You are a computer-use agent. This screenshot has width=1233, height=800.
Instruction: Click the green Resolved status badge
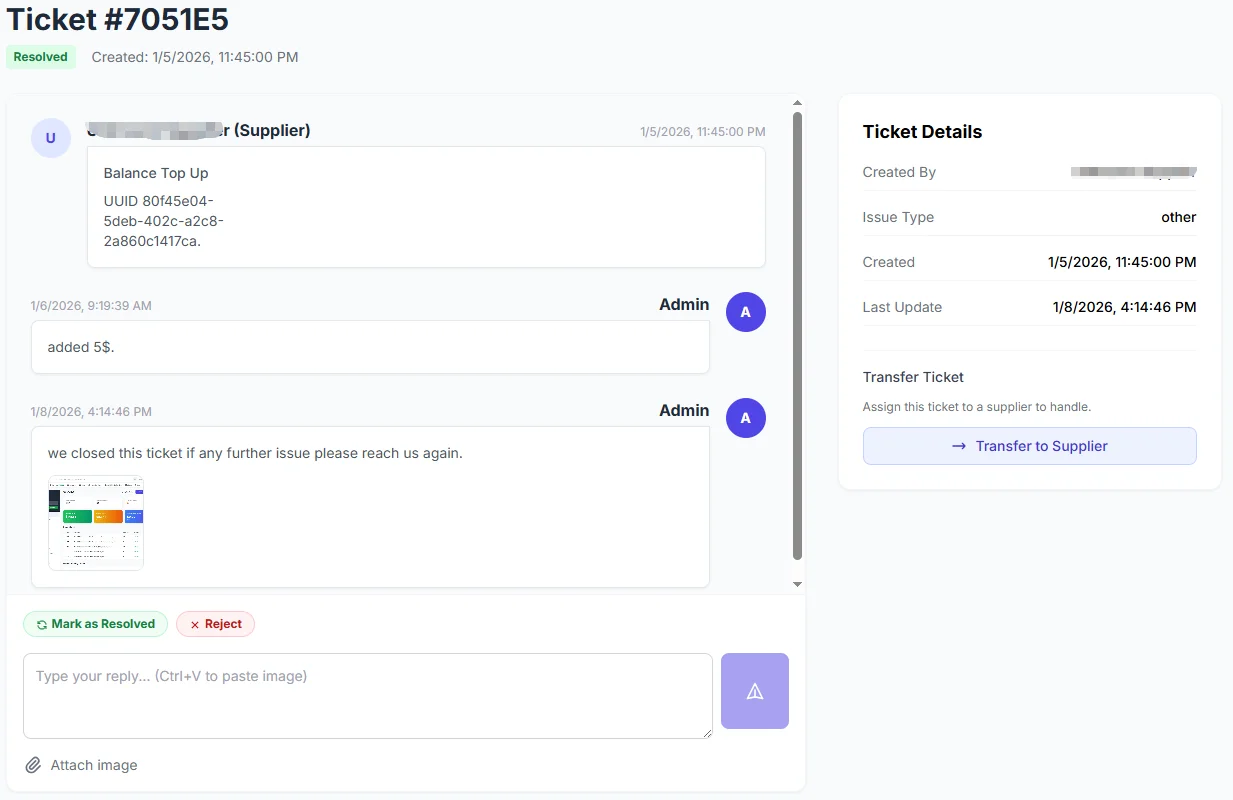(41, 57)
